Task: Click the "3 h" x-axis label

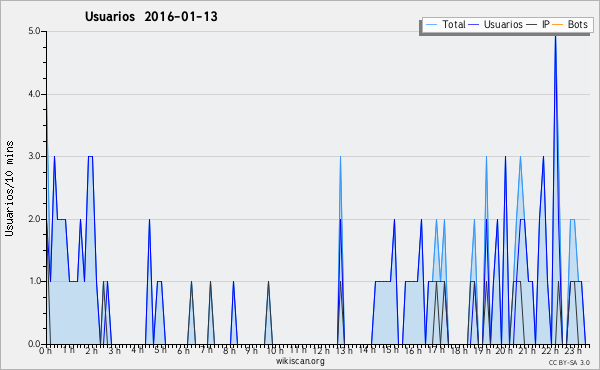Action: (114, 350)
